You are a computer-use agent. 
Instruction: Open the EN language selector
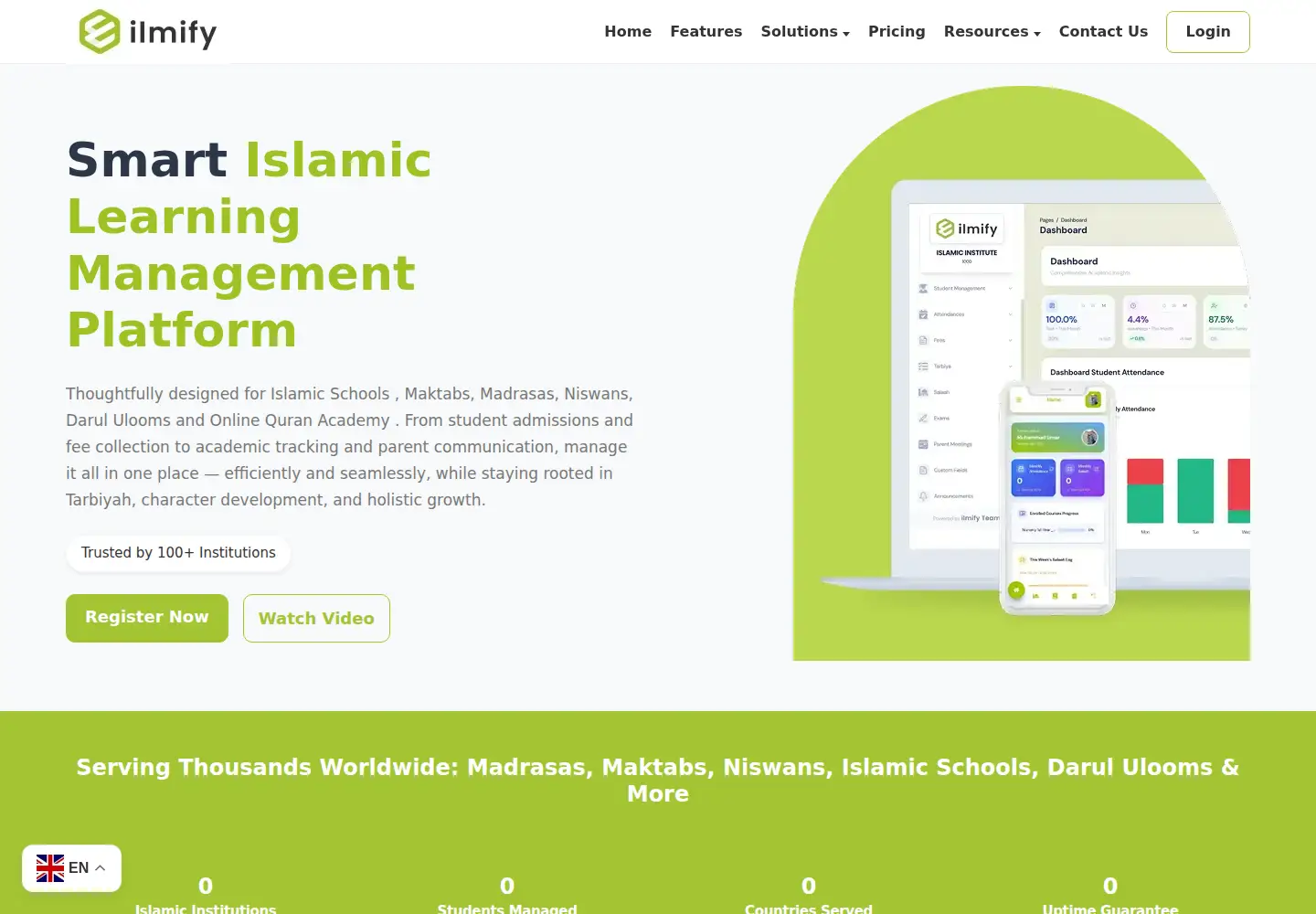(x=71, y=868)
